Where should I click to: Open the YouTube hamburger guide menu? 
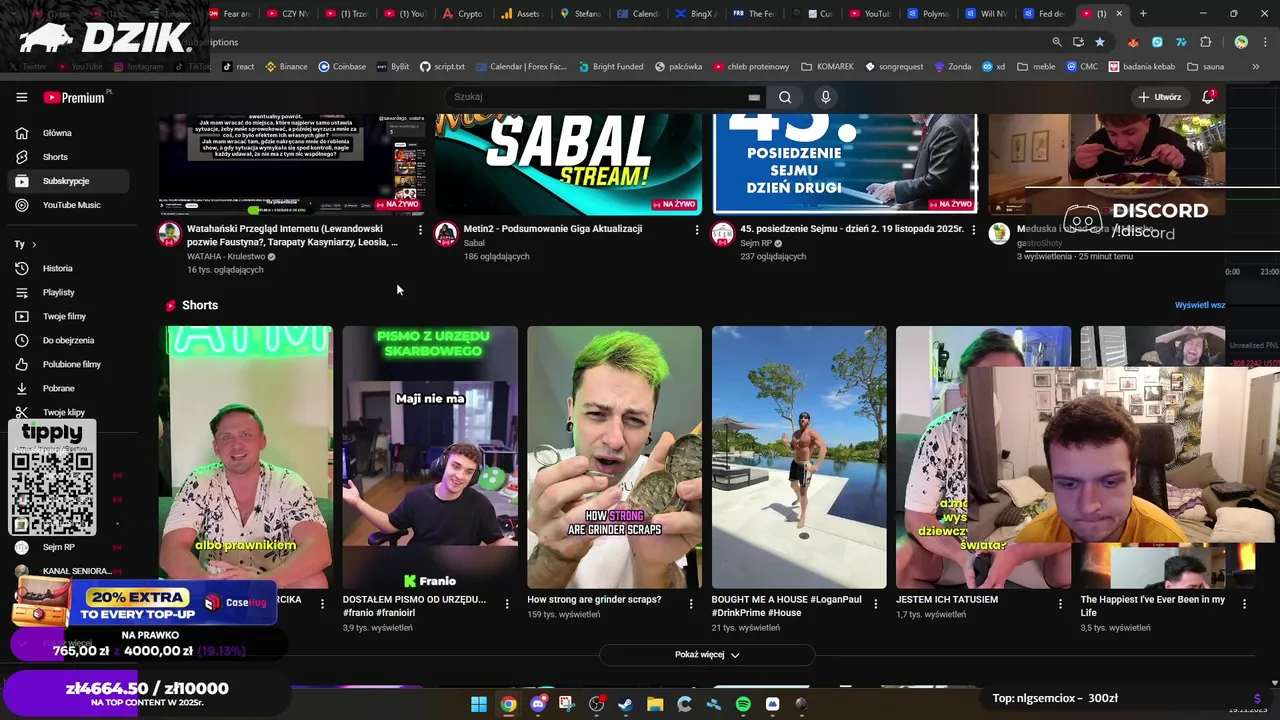[x=21, y=97]
